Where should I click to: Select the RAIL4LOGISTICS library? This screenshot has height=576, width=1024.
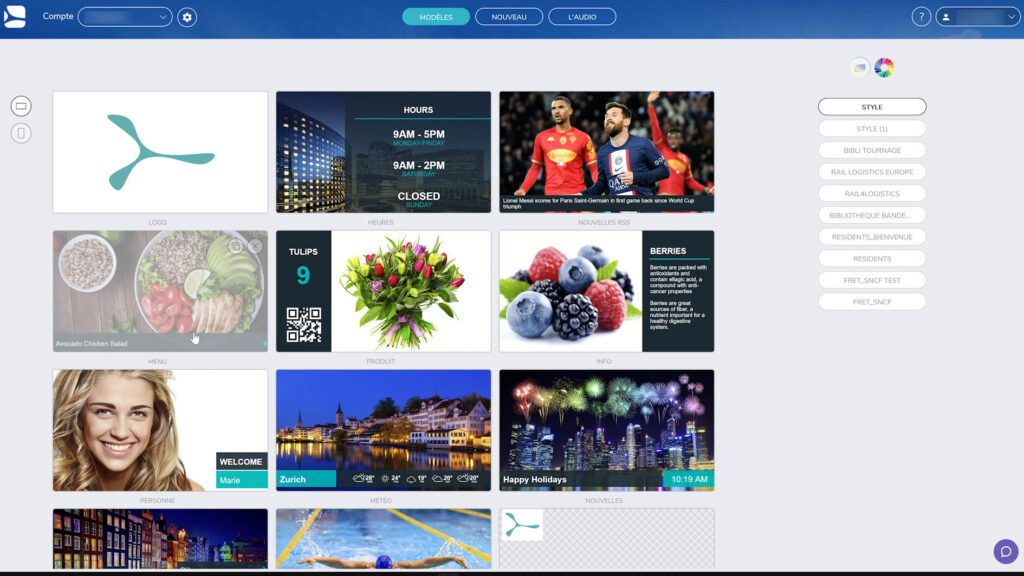(x=872, y=193)
